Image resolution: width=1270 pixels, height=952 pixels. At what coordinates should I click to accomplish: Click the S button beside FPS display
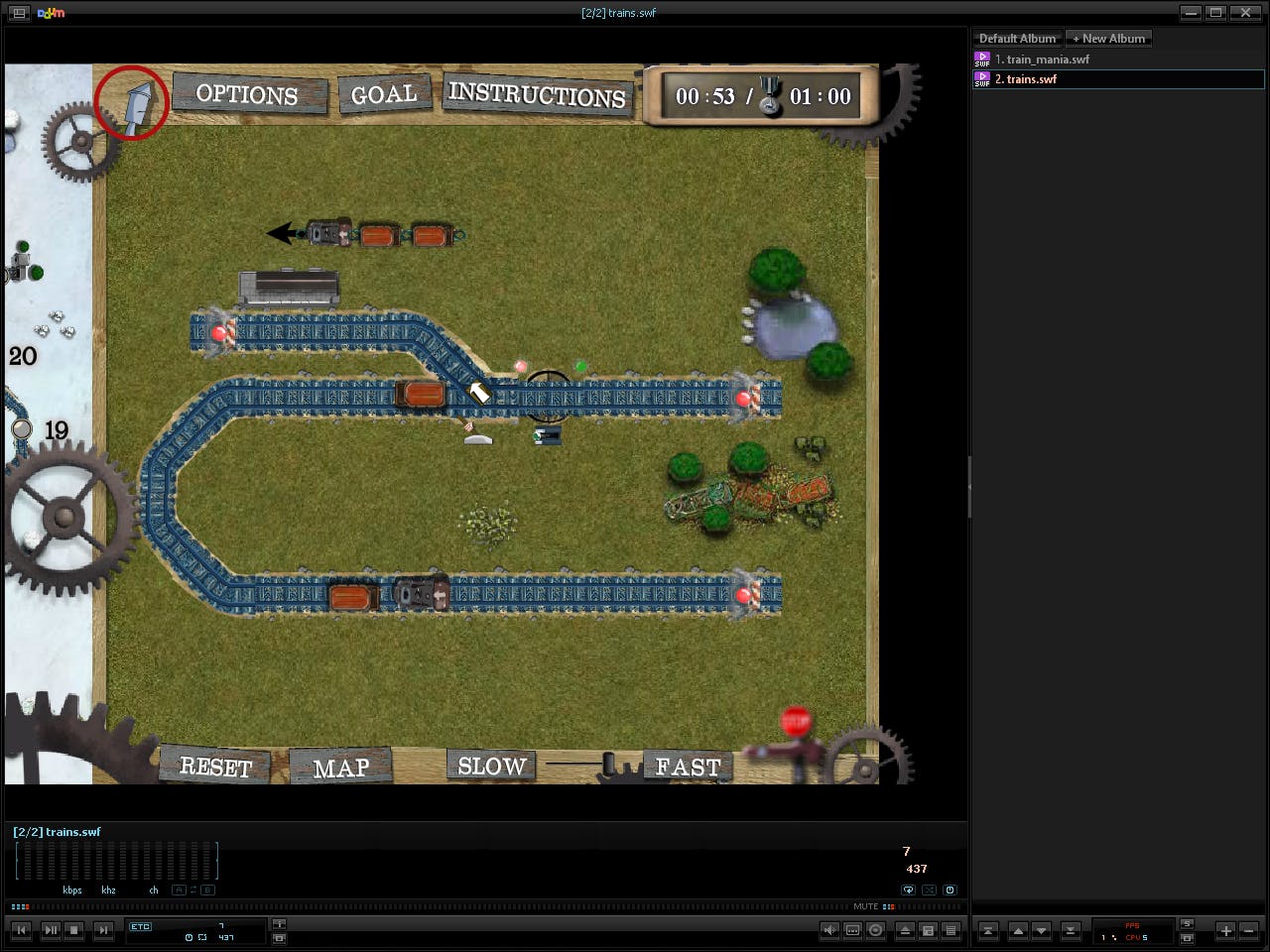(1187, 924)
